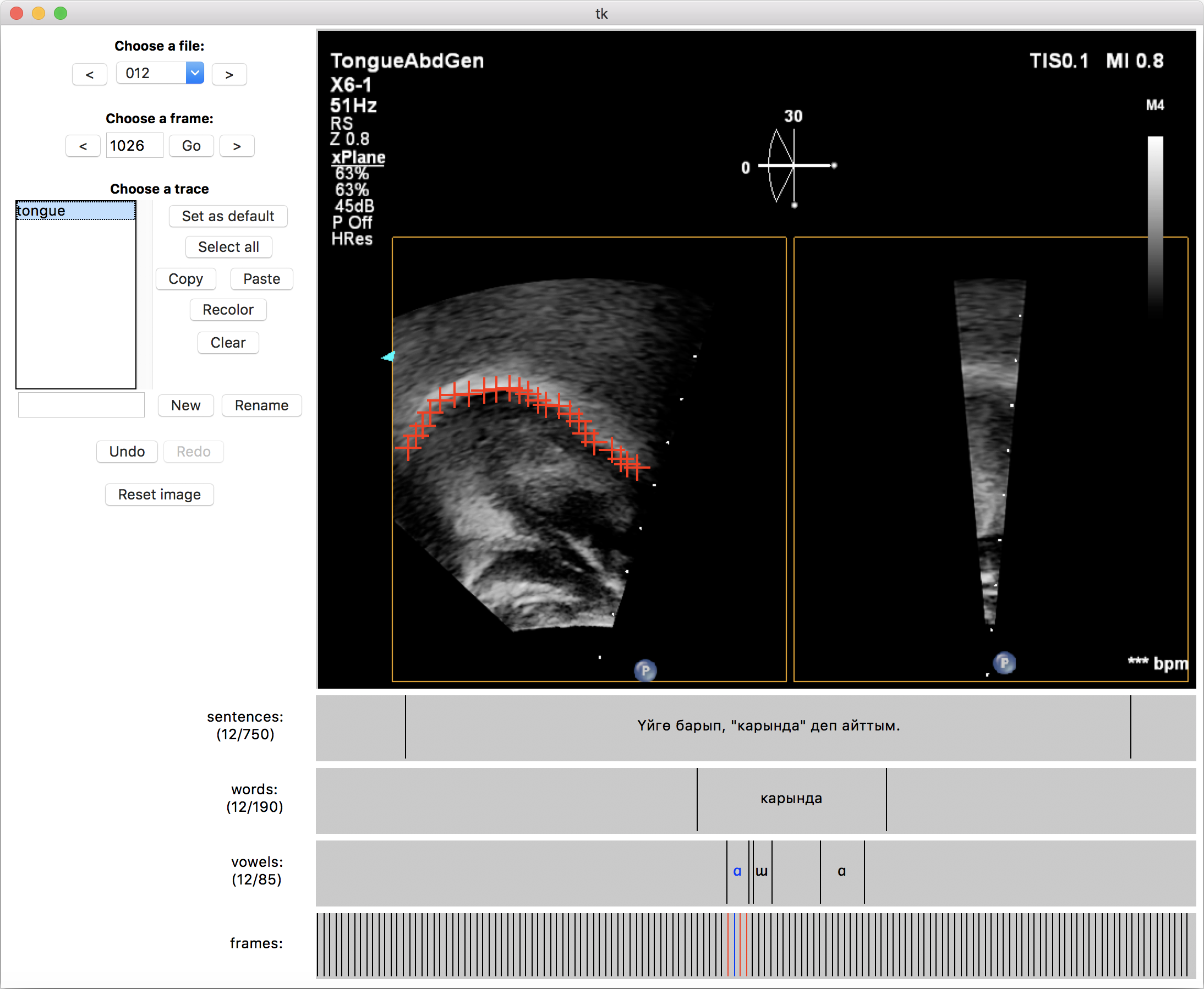Click the frame number 1026 input field
1204x989 pixels.
tap(134, 146)
